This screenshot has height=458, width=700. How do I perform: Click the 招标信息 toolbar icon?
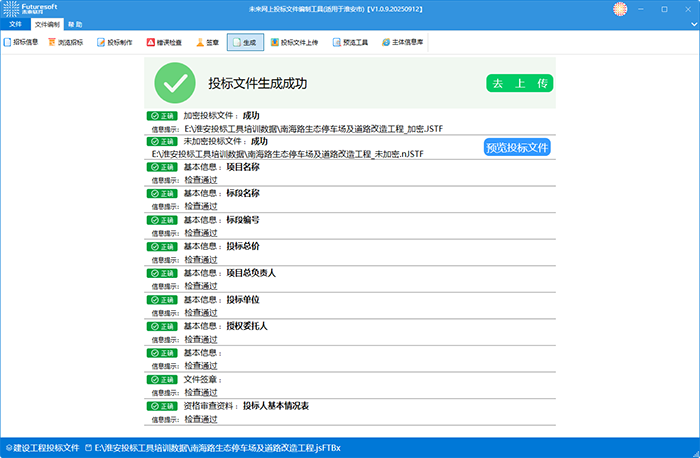pyautogui.click(x=22, y=43)
